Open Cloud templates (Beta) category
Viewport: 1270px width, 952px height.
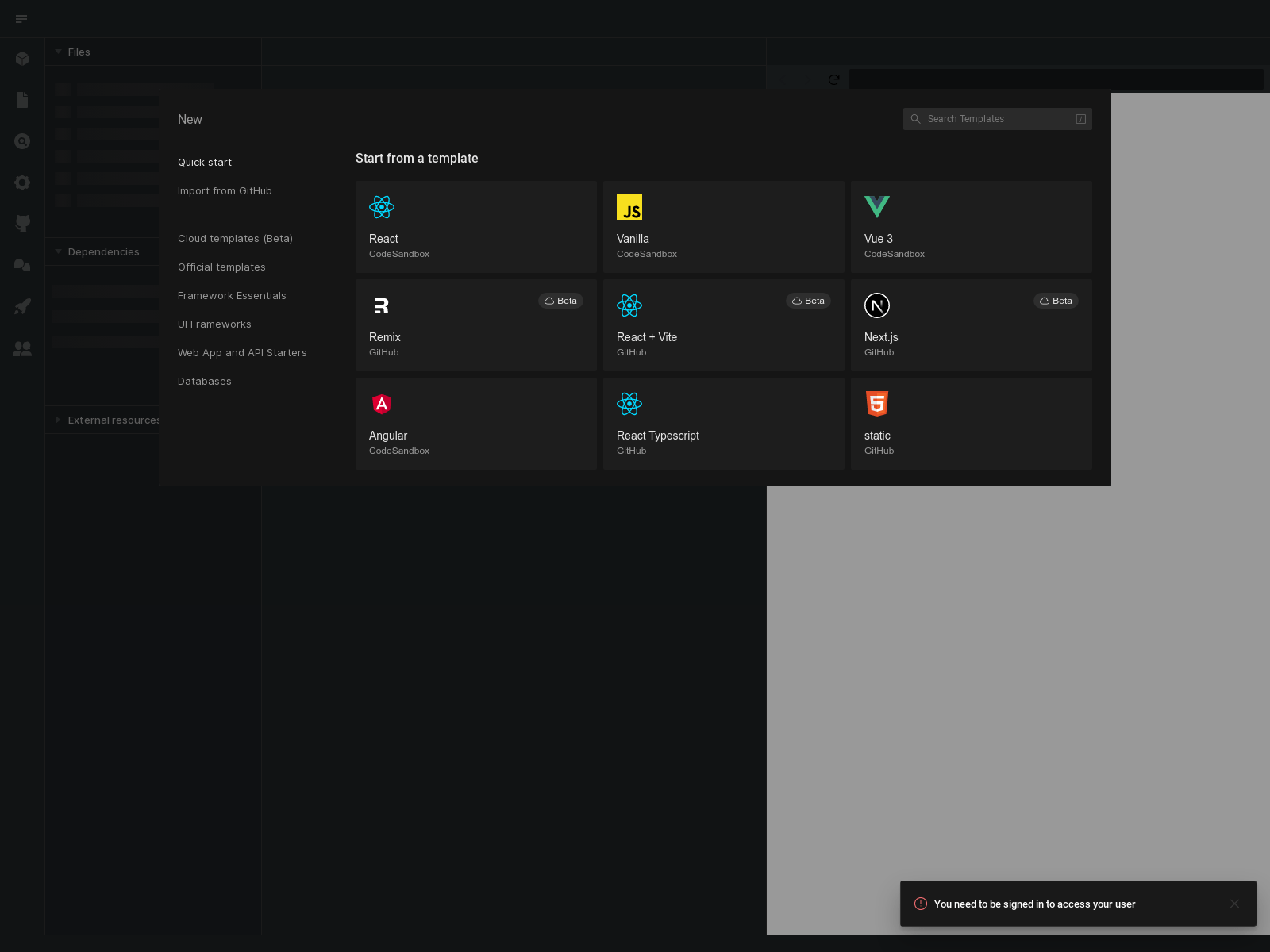235,238
